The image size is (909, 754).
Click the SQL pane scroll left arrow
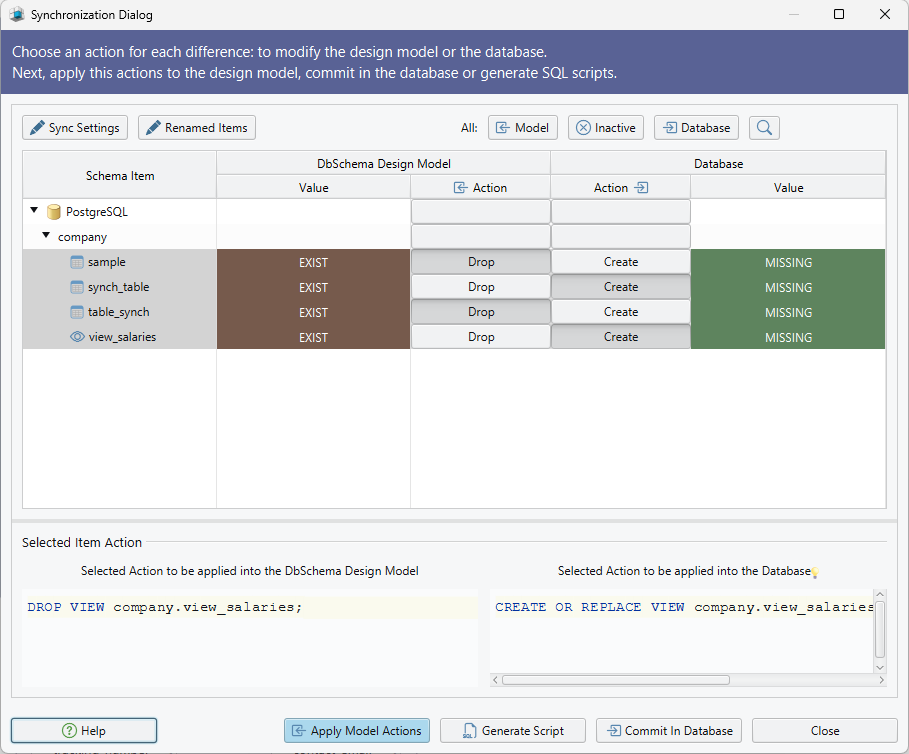[495, 680]
